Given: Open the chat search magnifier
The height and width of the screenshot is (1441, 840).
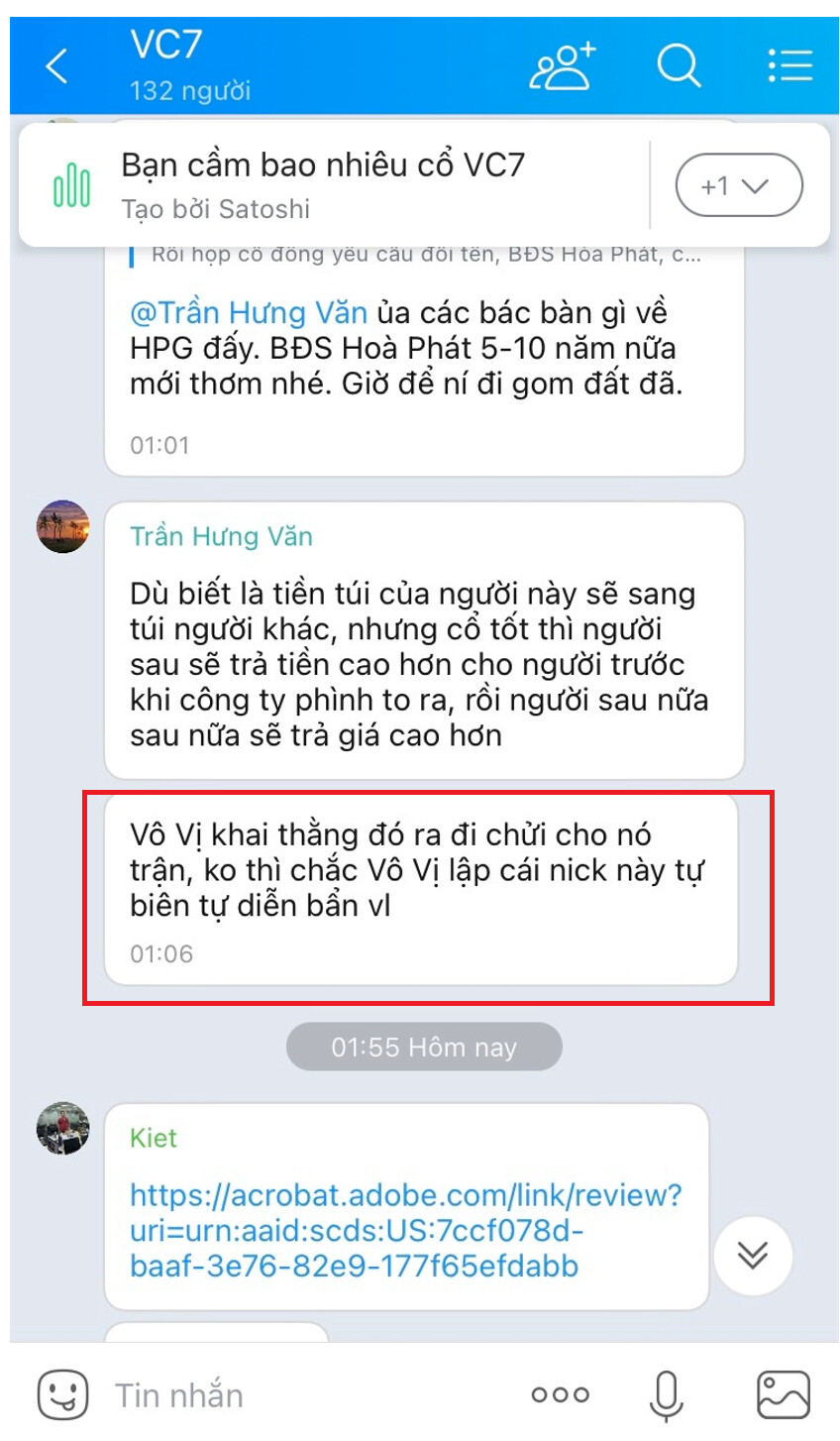Looking at the screenshot, I should [679, 66].
